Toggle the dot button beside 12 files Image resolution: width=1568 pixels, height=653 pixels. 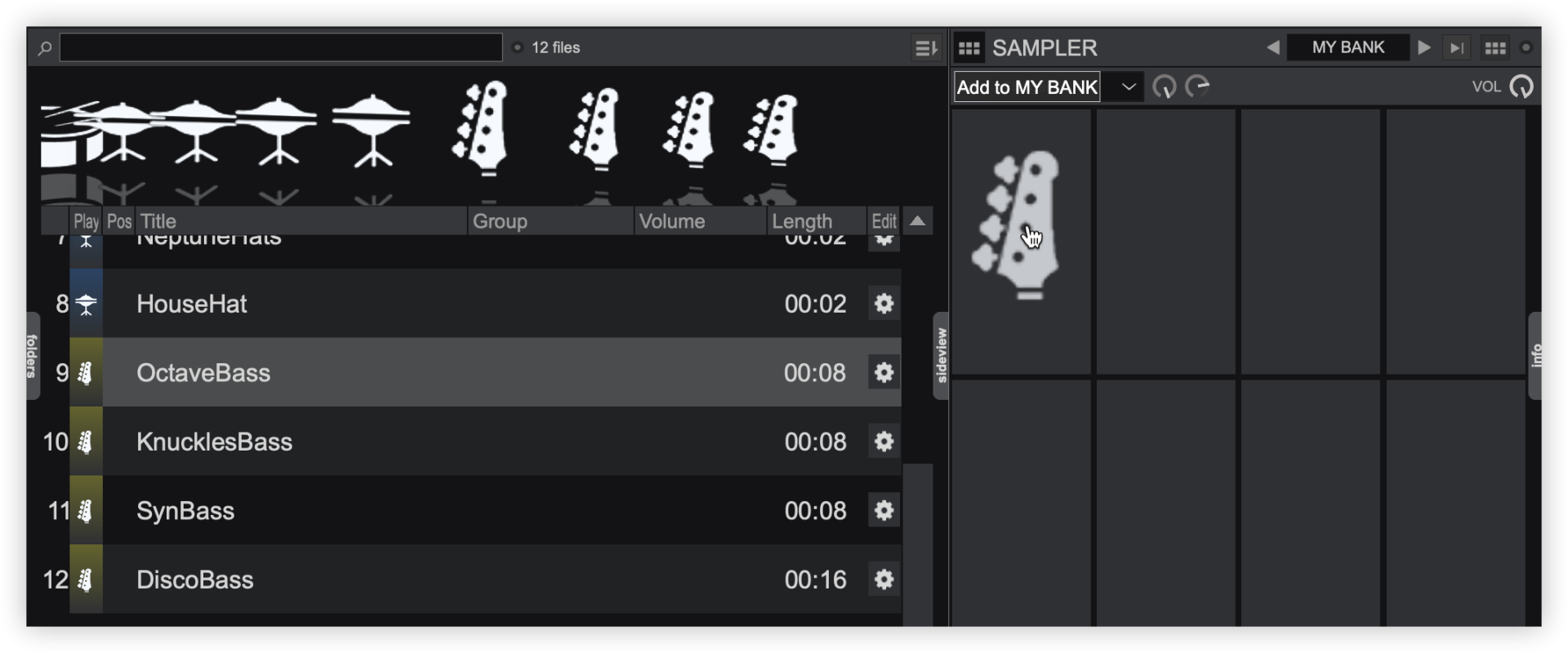coord(518,48)
